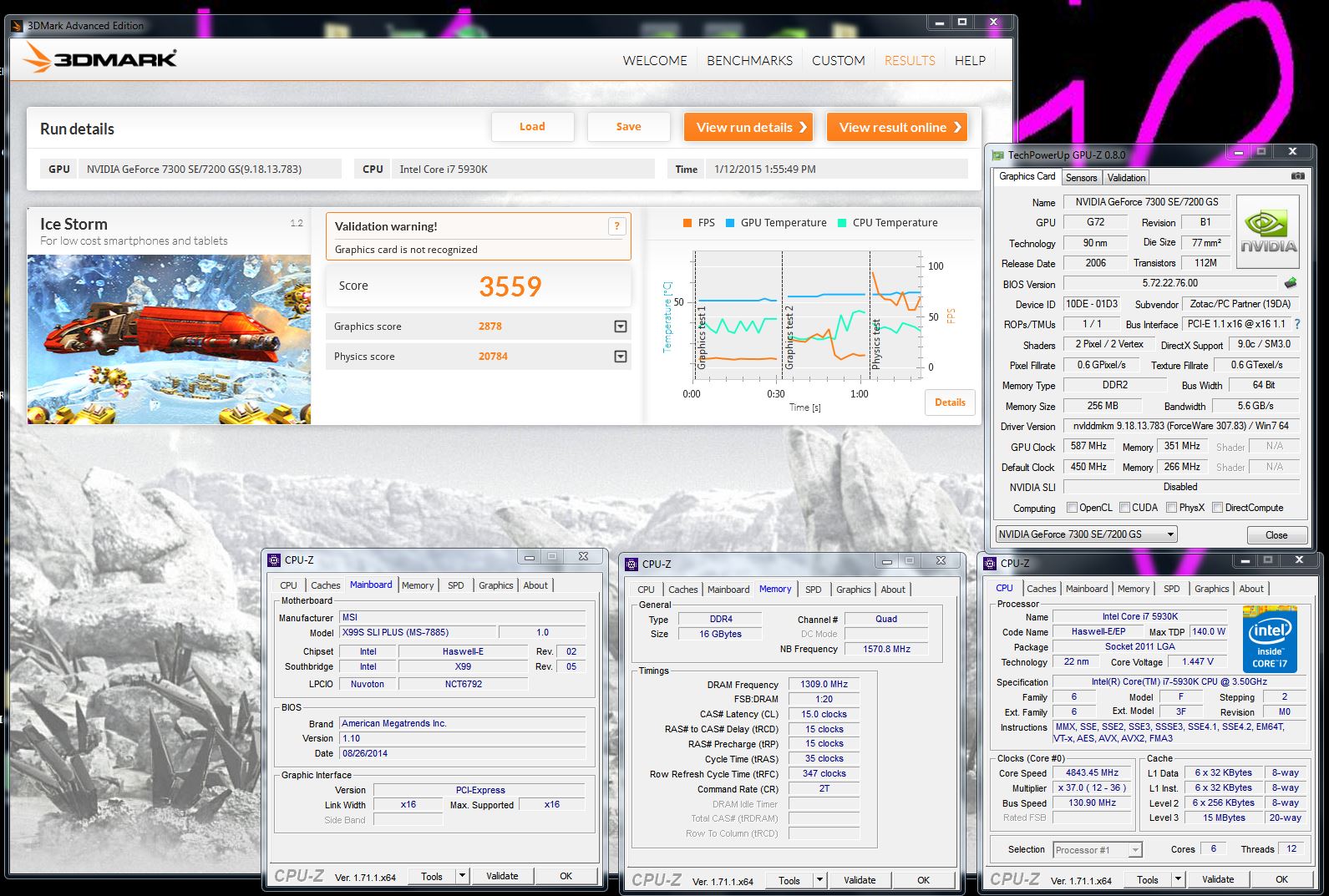Screen dimensions: 1329x896
Task: Click the 3DMark window title bar icon
Action: coord(18,26)
